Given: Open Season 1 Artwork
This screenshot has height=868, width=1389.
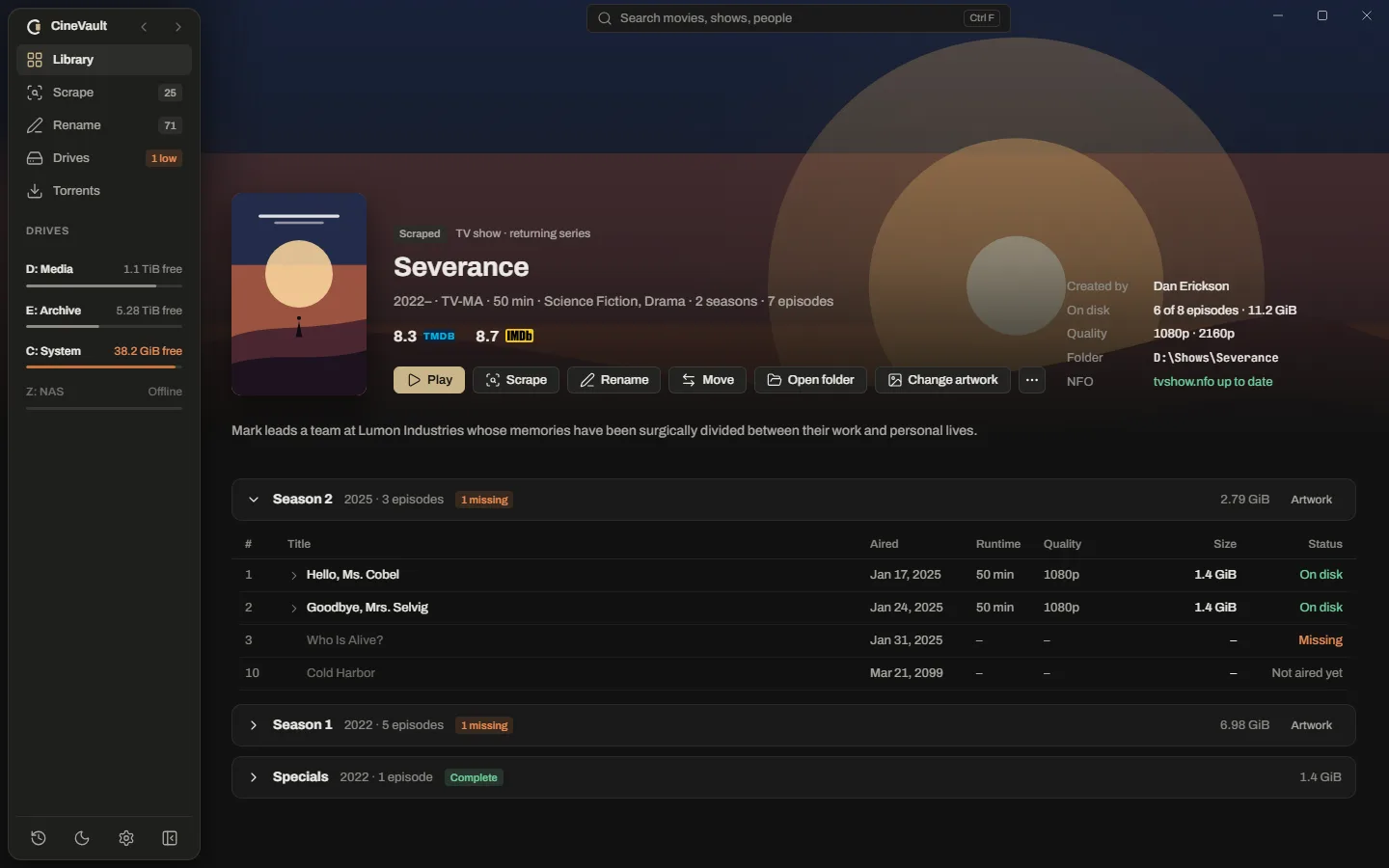Looking at the screenshot, I should pyautogui.click(x=1311, y=725).
